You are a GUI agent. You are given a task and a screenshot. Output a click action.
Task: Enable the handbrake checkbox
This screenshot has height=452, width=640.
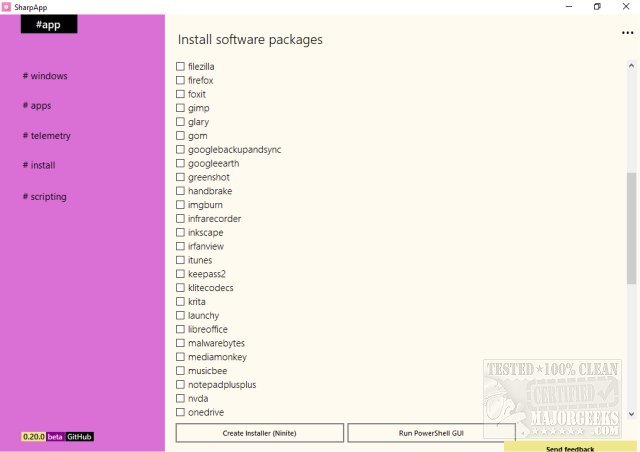click(180, 191)
